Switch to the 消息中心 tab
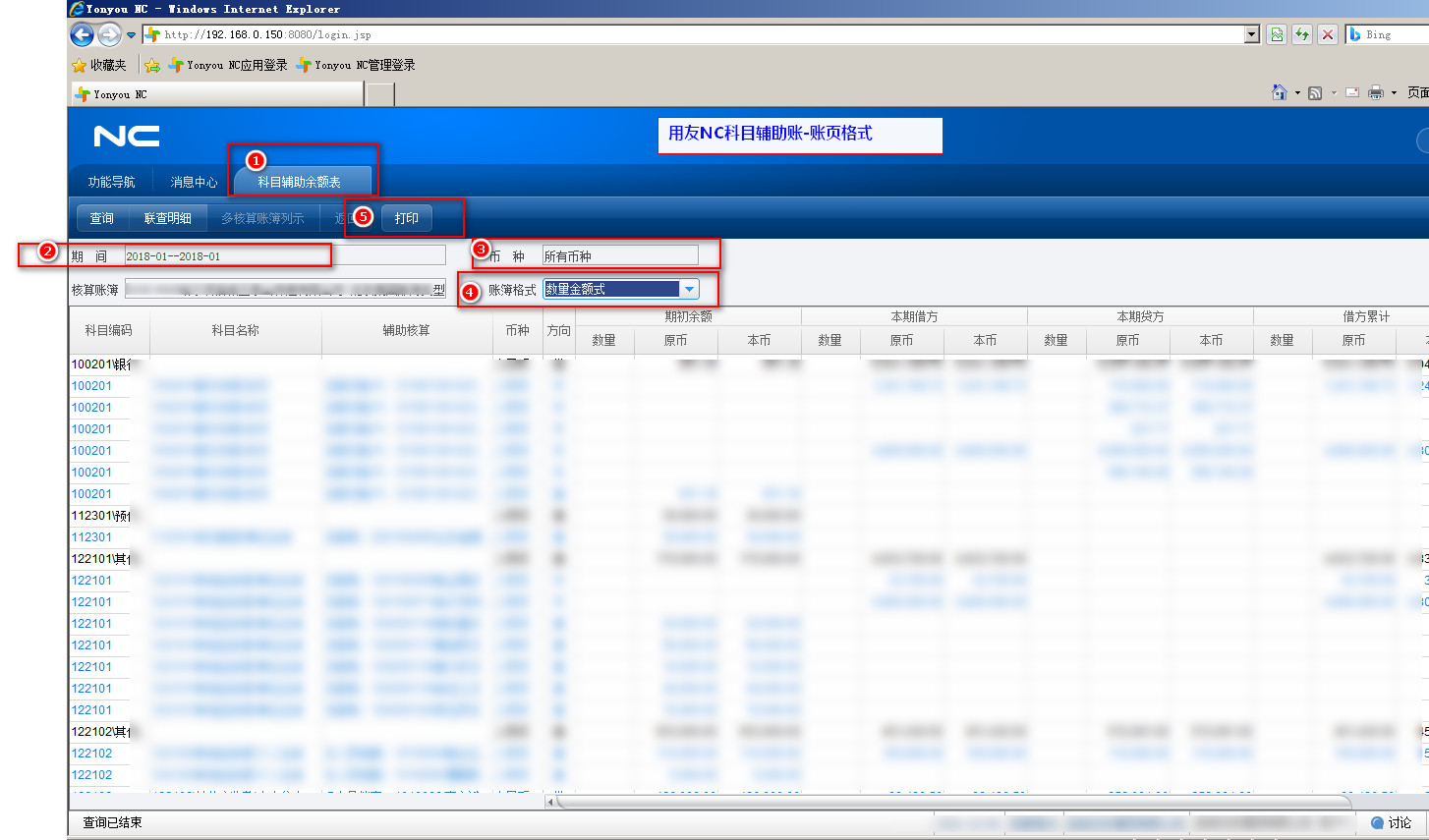This screenshot has height=840, width=1429. coord(194,182)
